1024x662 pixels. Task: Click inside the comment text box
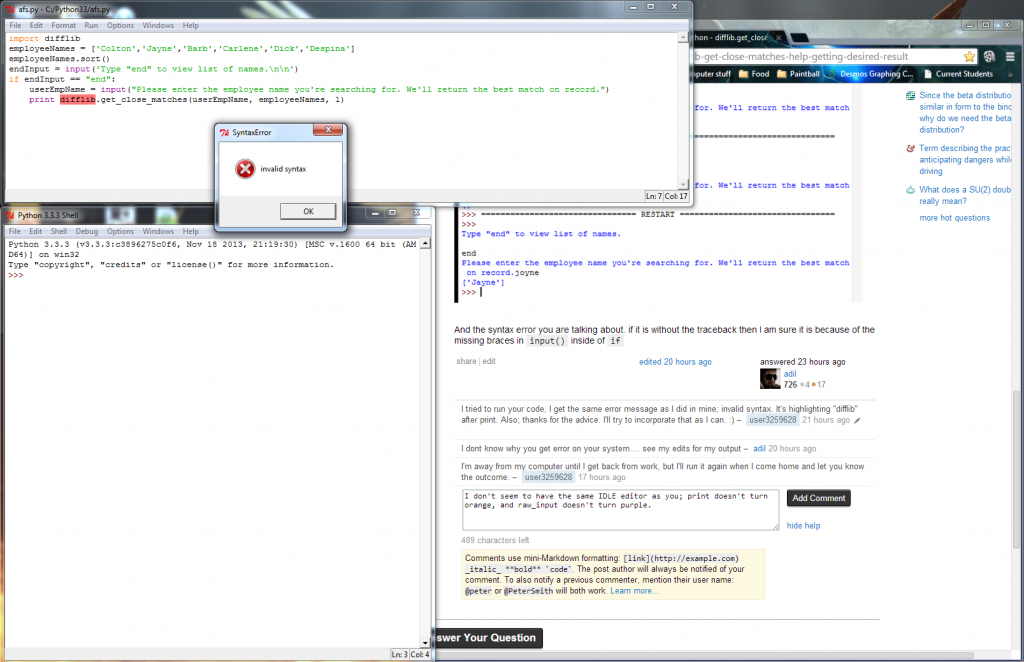[620, 509]
